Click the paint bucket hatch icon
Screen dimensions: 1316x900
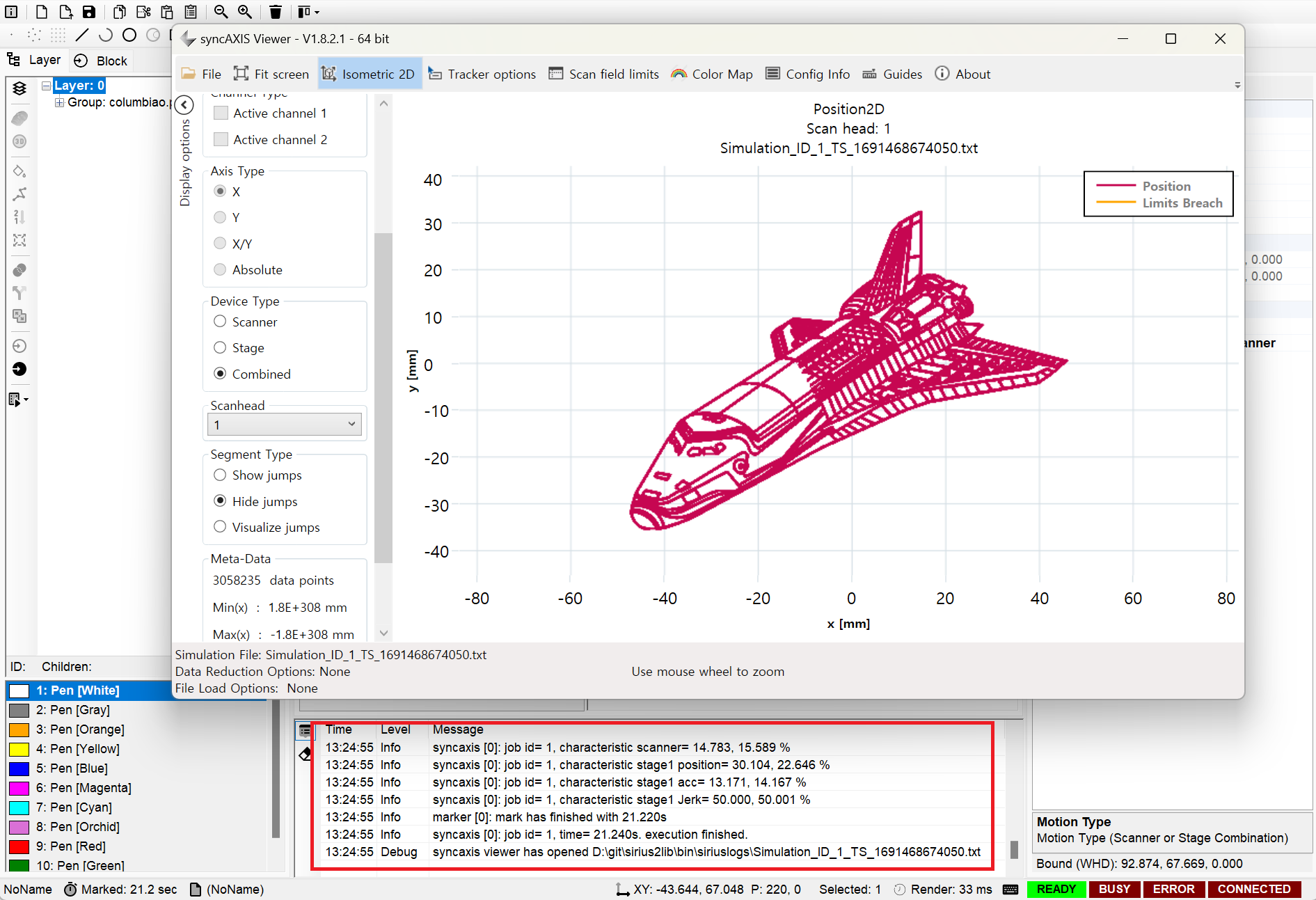[x=19, y=171]
